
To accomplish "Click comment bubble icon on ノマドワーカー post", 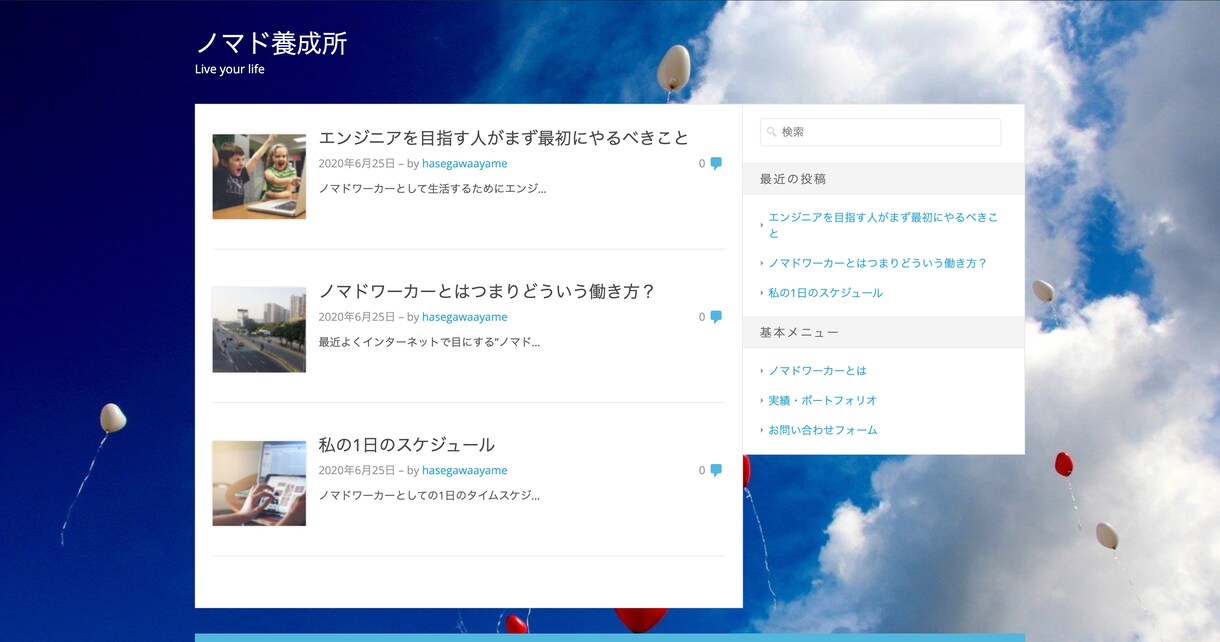I will click(x=716, y=317).
